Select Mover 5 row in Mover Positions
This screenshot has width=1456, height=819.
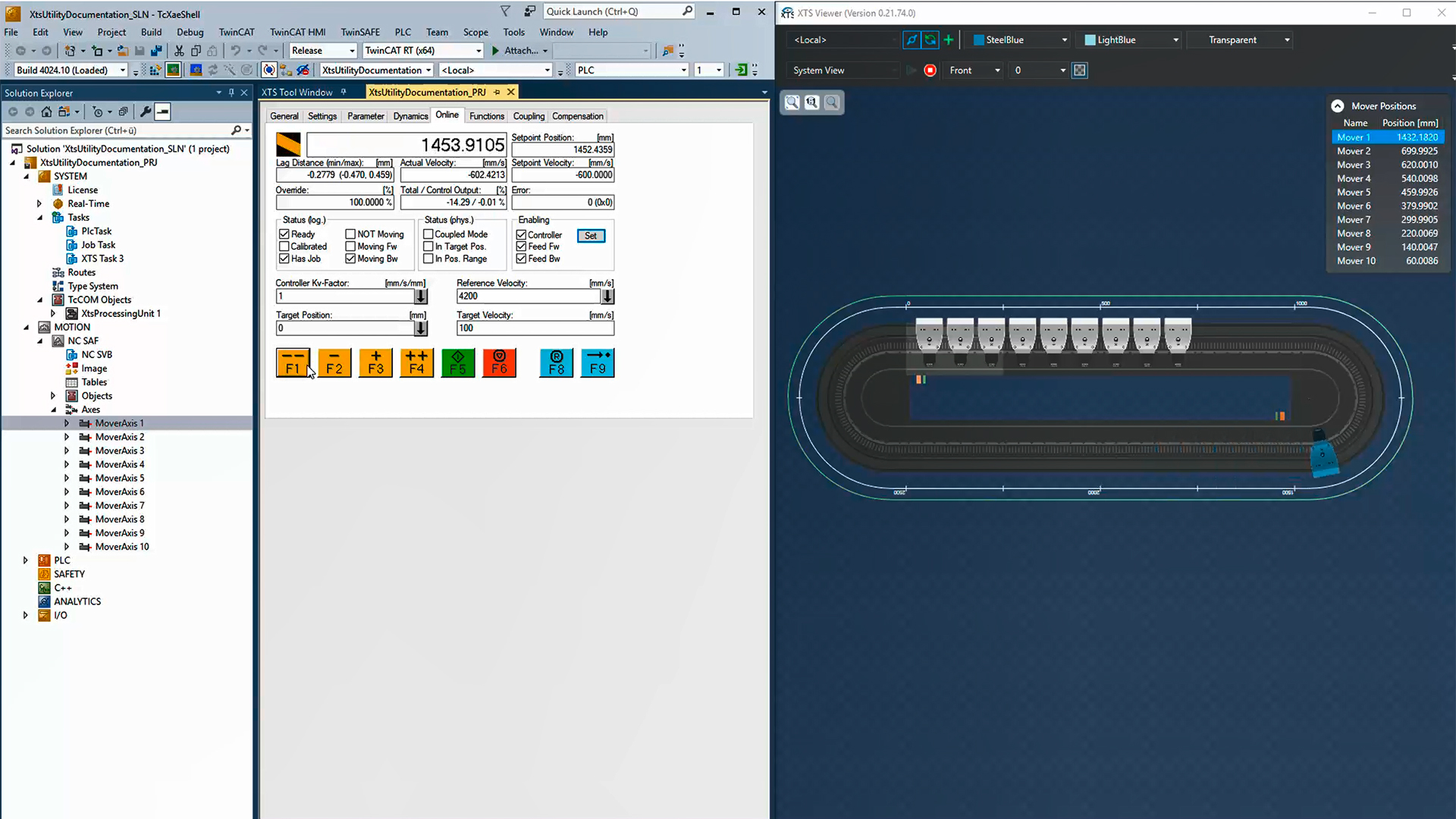[x=1387, y=193]
